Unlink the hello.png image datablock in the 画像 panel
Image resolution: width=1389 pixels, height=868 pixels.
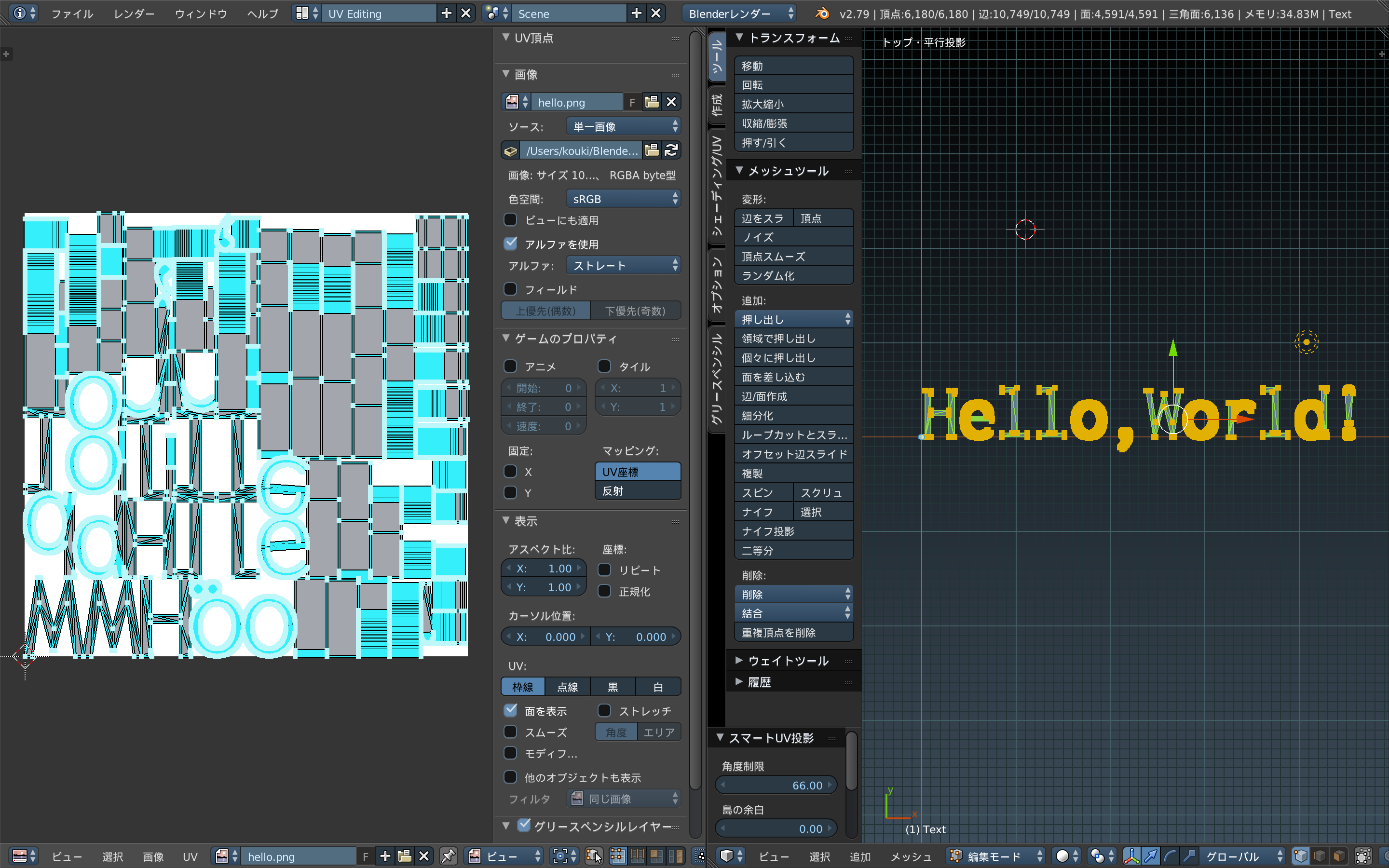point(671,102)
